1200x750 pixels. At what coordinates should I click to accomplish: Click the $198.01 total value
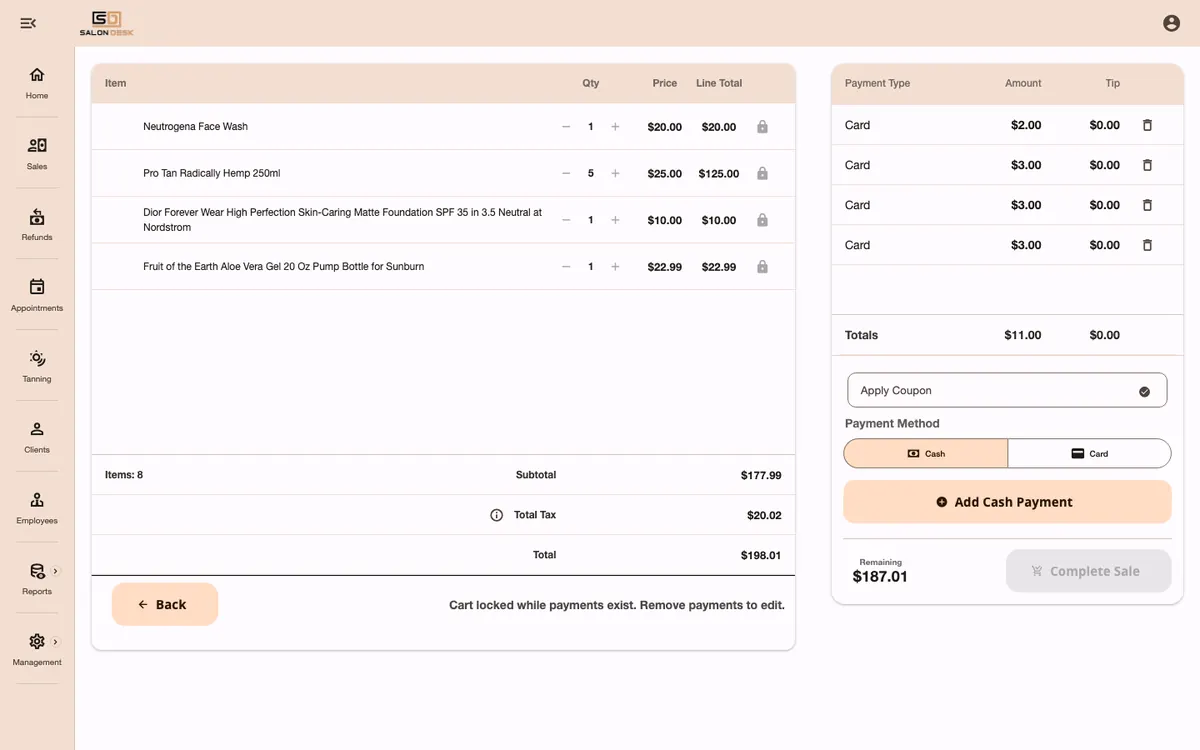(x=761, y=555)
